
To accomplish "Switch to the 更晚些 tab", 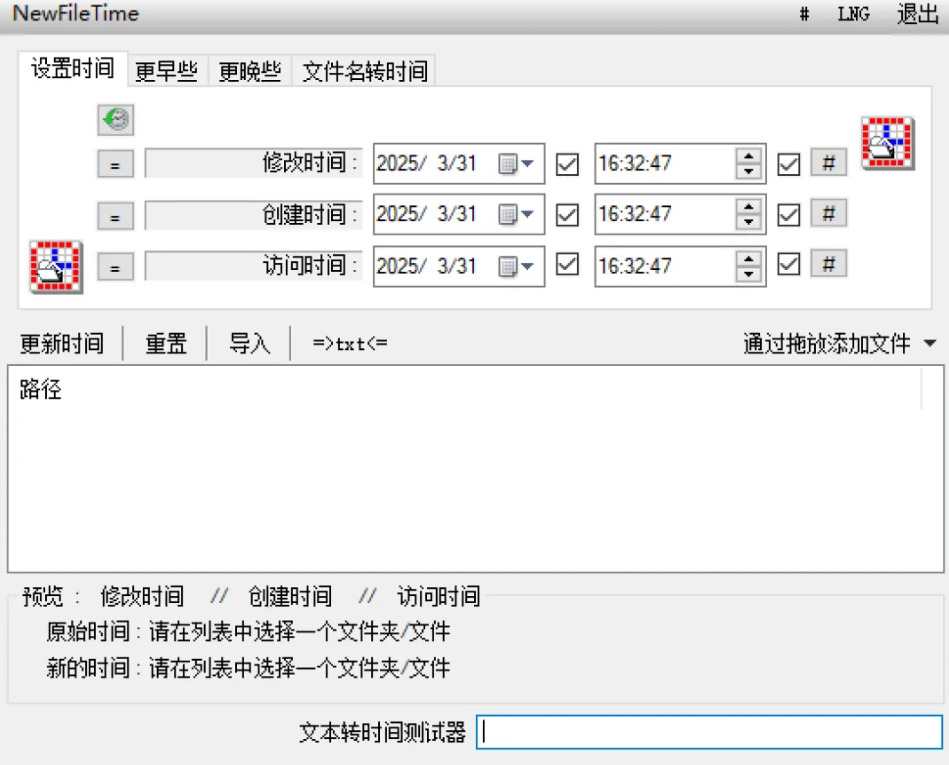I will coord(250,71).
